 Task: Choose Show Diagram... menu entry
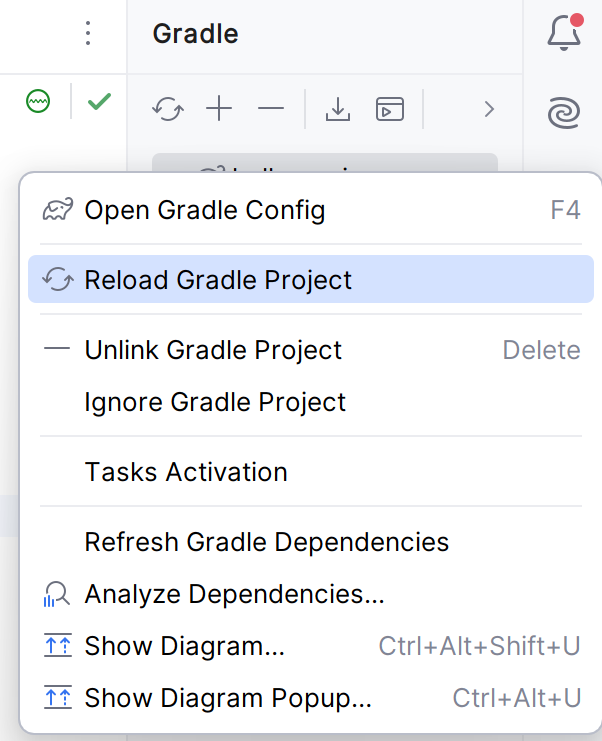[x=185, y=646]
